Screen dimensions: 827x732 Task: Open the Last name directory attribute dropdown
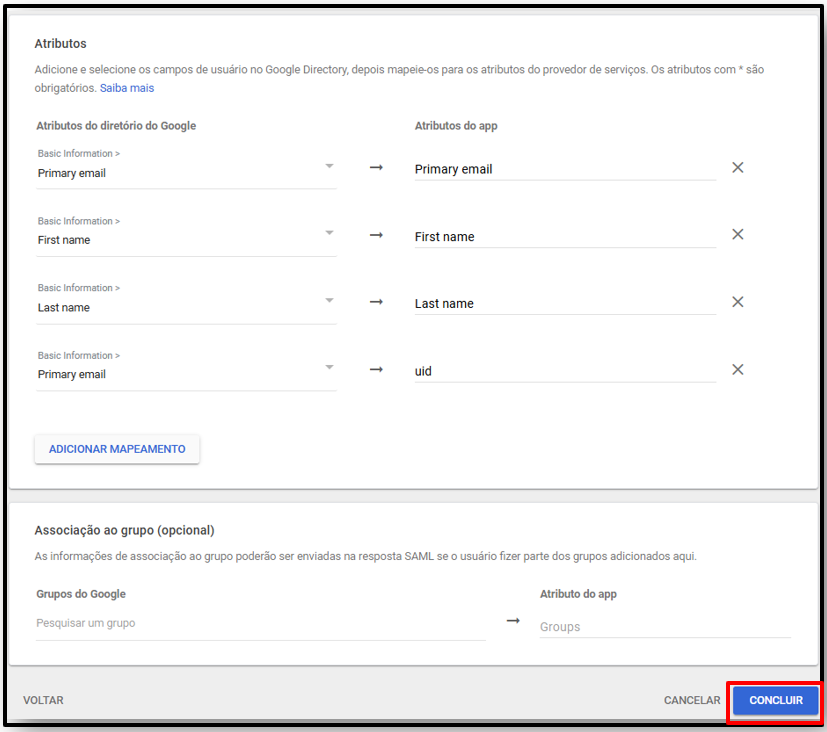tap(186, 302)
